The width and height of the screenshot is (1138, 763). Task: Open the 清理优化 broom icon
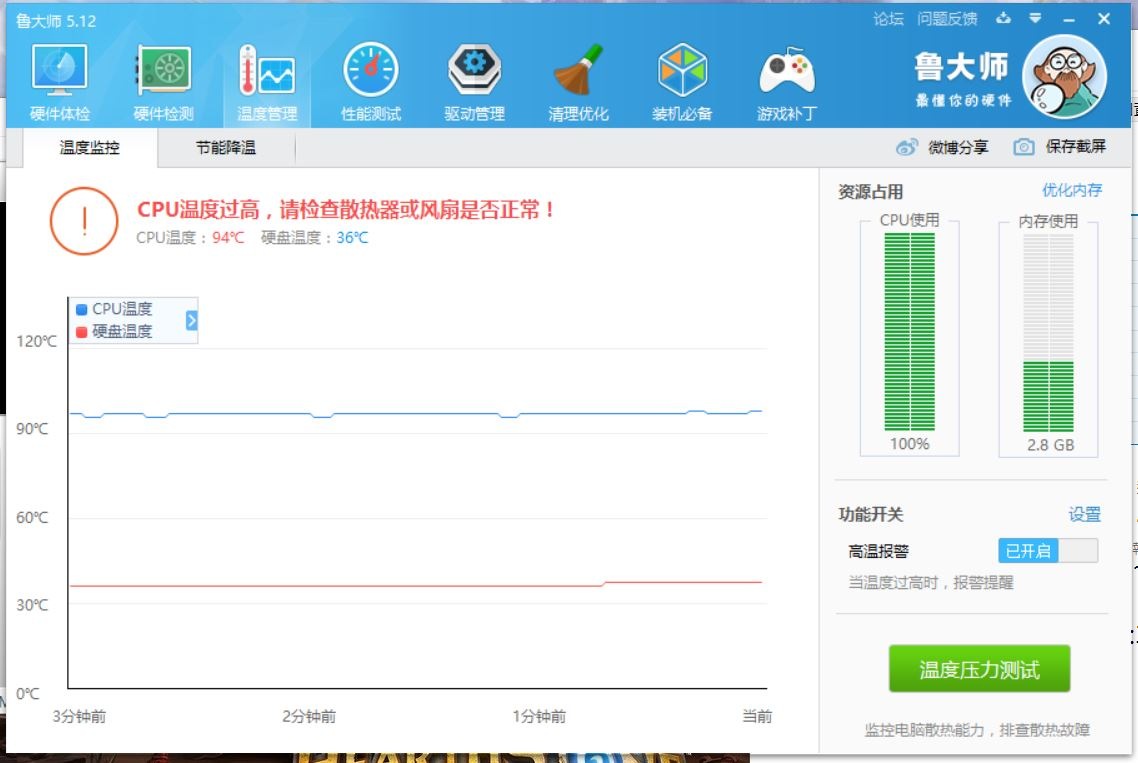coord(578,70)
